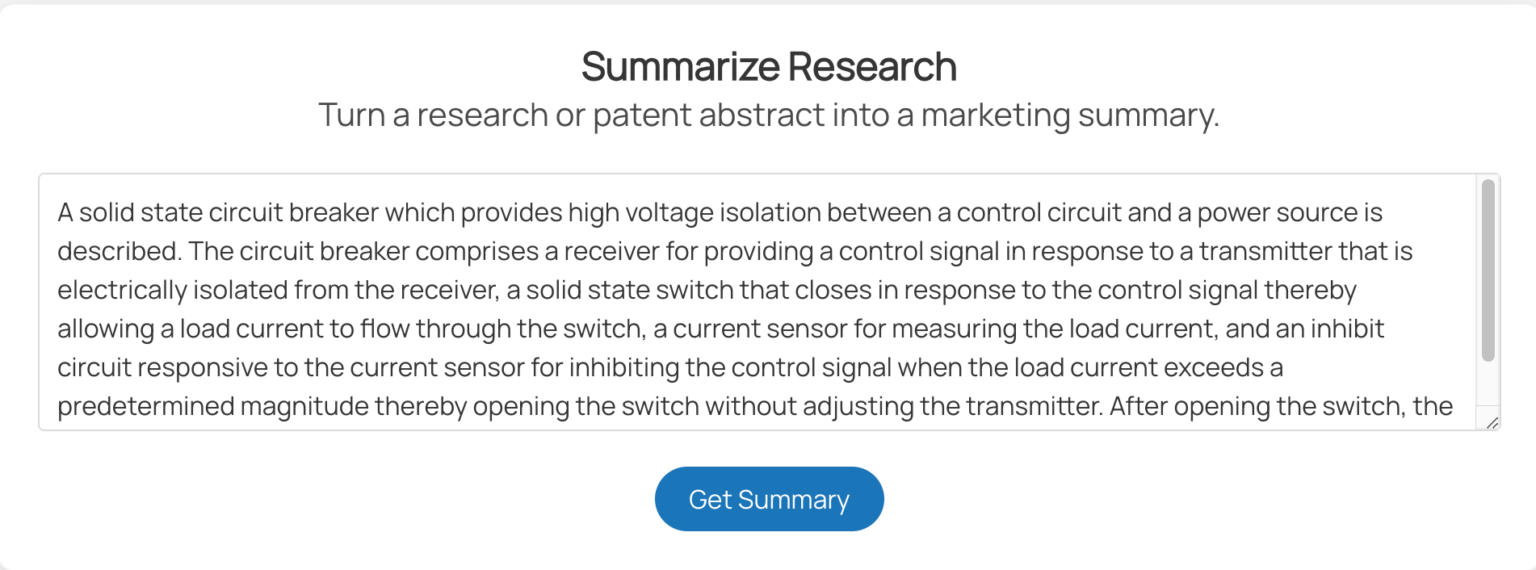Screen dimensions: 1536x570
Task: Place cursor on the words "A solid state circuit breaker"
Action: [216, 212]
